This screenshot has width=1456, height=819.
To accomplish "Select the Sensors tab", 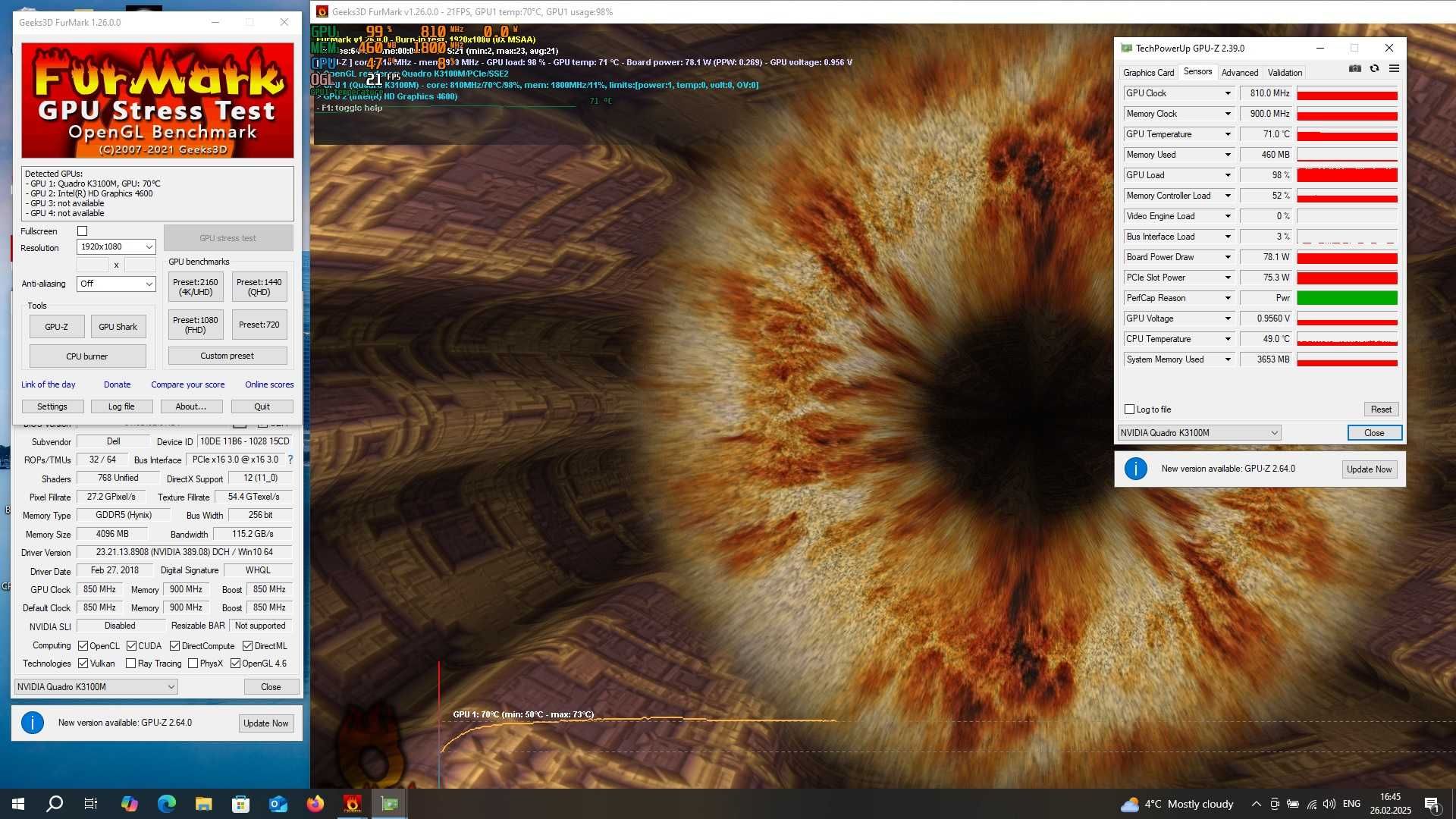I will (1197, 72).
